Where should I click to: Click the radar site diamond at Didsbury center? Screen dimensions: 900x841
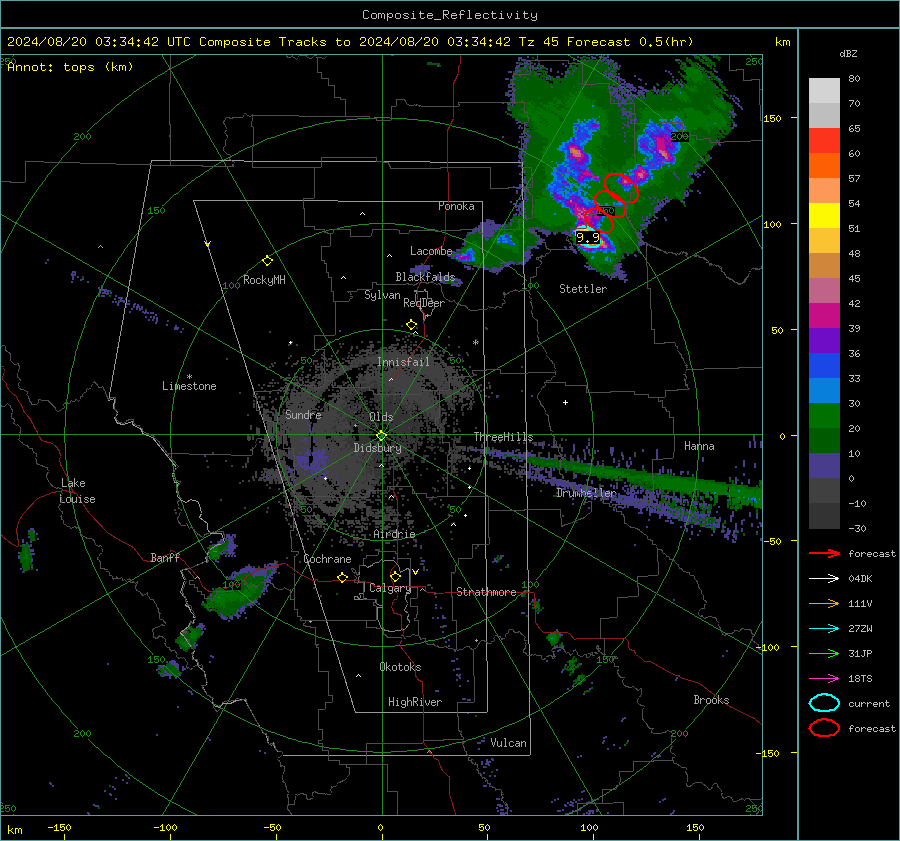pyautogui.click(x=382, y=436)
